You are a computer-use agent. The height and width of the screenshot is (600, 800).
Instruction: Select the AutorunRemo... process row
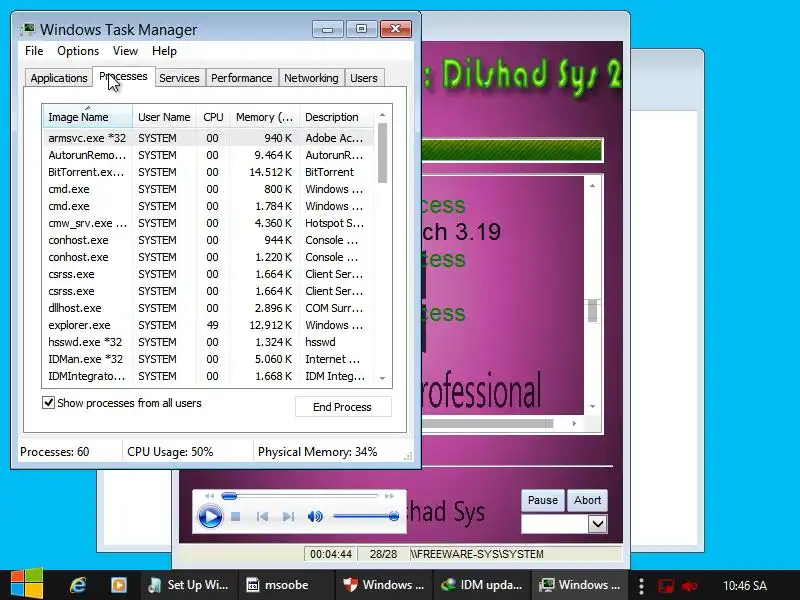(208, 155)
